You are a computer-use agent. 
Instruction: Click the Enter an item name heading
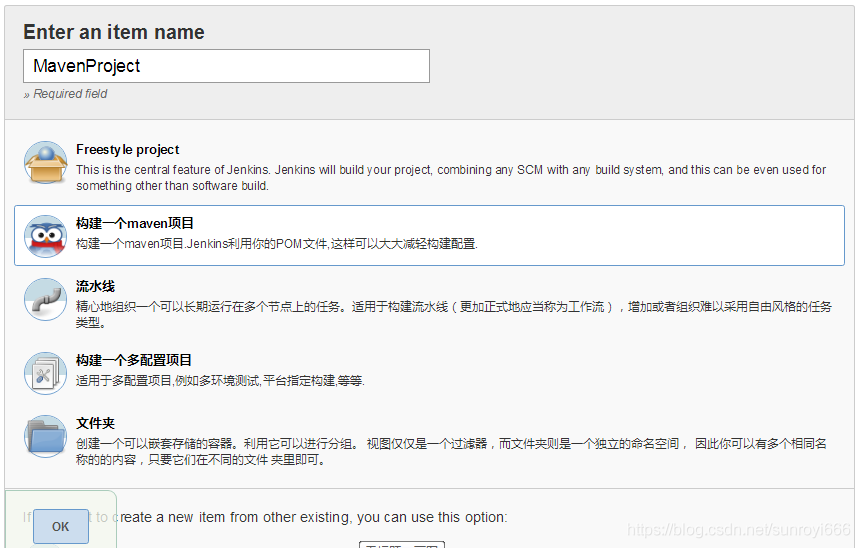pos(114,32)
